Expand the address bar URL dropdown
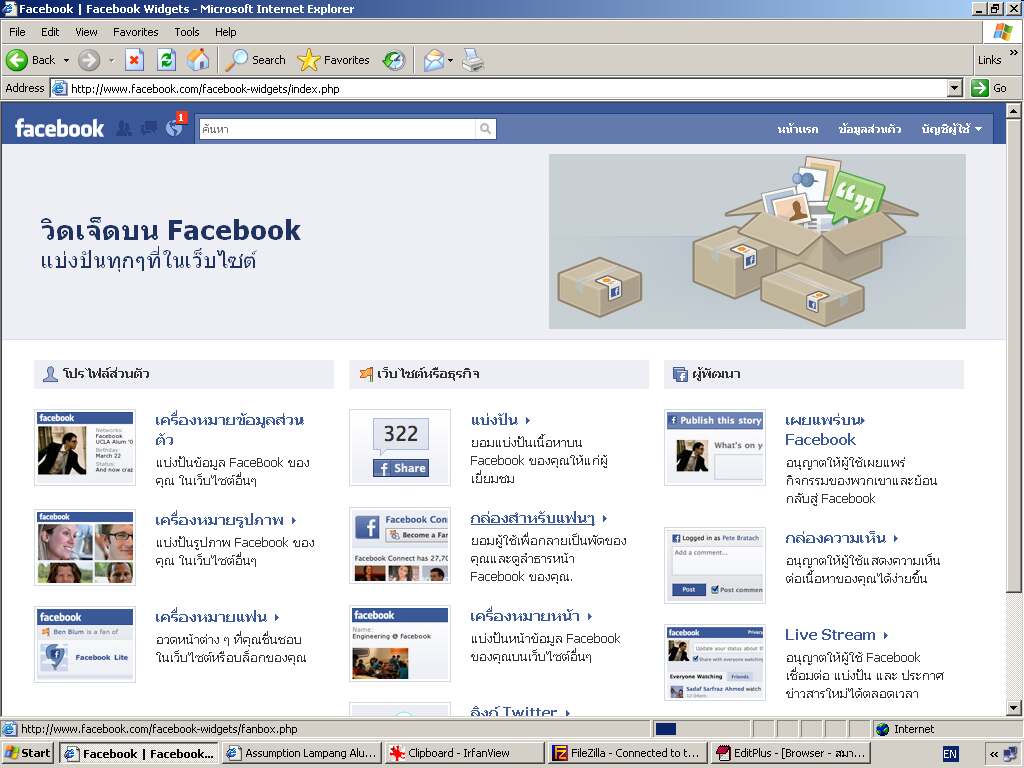 [x=953, y=88]
